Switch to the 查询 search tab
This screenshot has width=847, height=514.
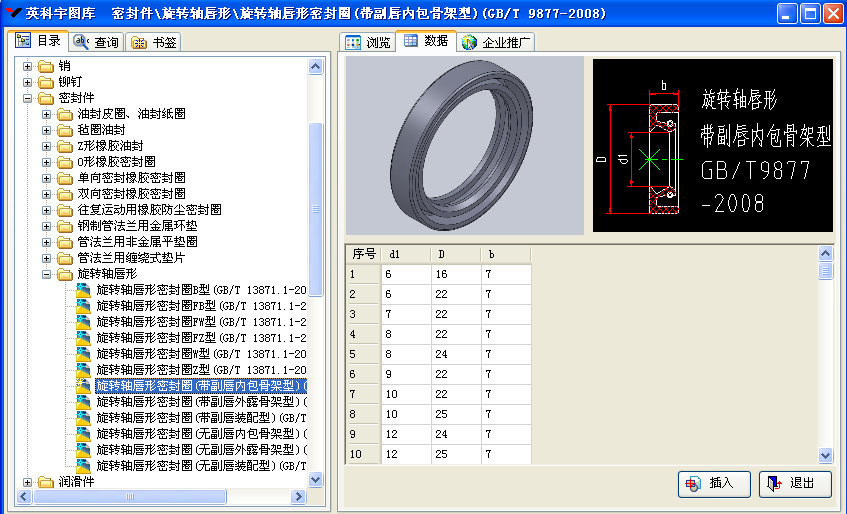pyautogui.click(x=97, y=42)
